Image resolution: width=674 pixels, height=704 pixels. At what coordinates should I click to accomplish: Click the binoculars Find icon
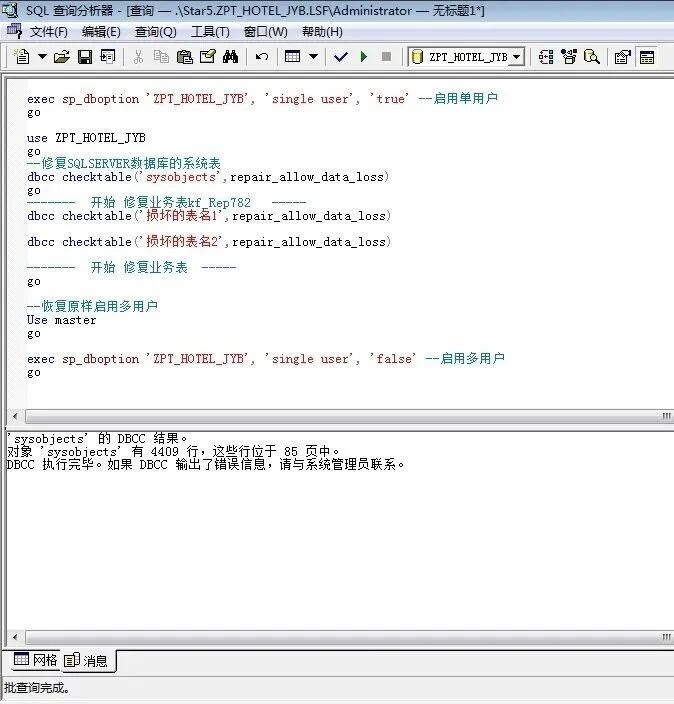pos(230,57)
